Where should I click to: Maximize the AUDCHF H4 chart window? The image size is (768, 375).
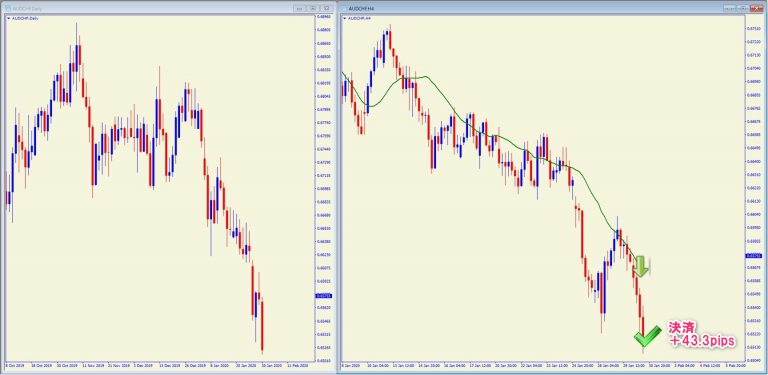pyautogui.click(x=743, y=8)
